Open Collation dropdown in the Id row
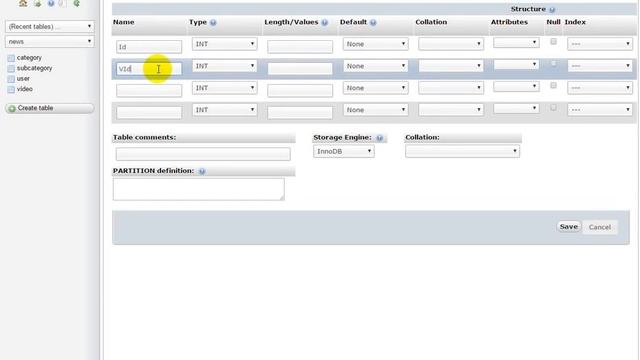This screenshot has width=640, height=360. (451, 44)
